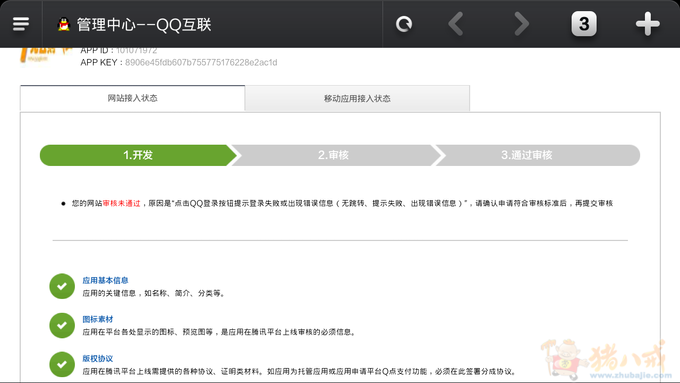The height and width of the screenshot is (383, 680).
Task: Open the browser hamburger menu
Action: pyautogui.click(x=21, y=24)
